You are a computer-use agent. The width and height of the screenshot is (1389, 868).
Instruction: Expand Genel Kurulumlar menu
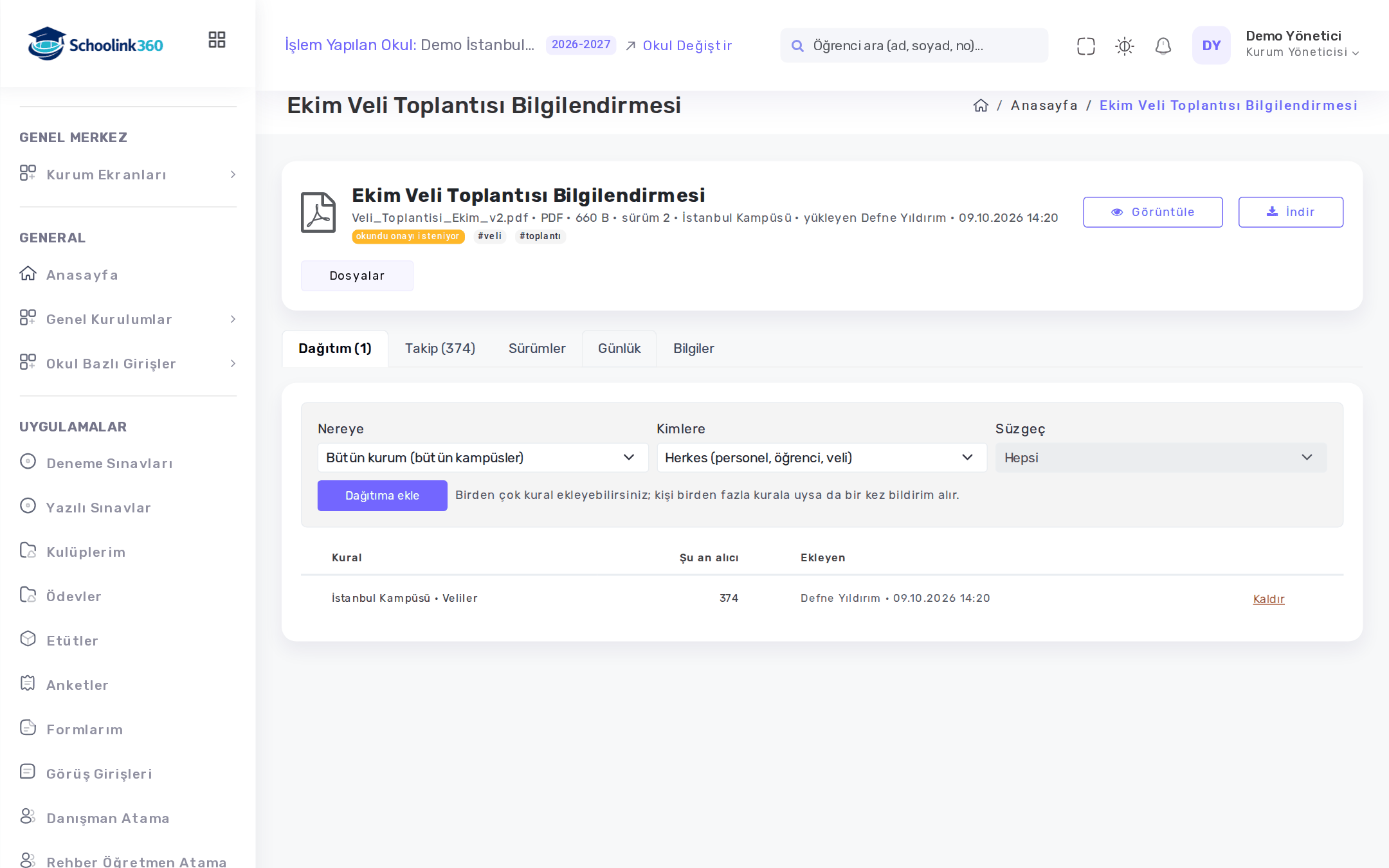(128, 320)
